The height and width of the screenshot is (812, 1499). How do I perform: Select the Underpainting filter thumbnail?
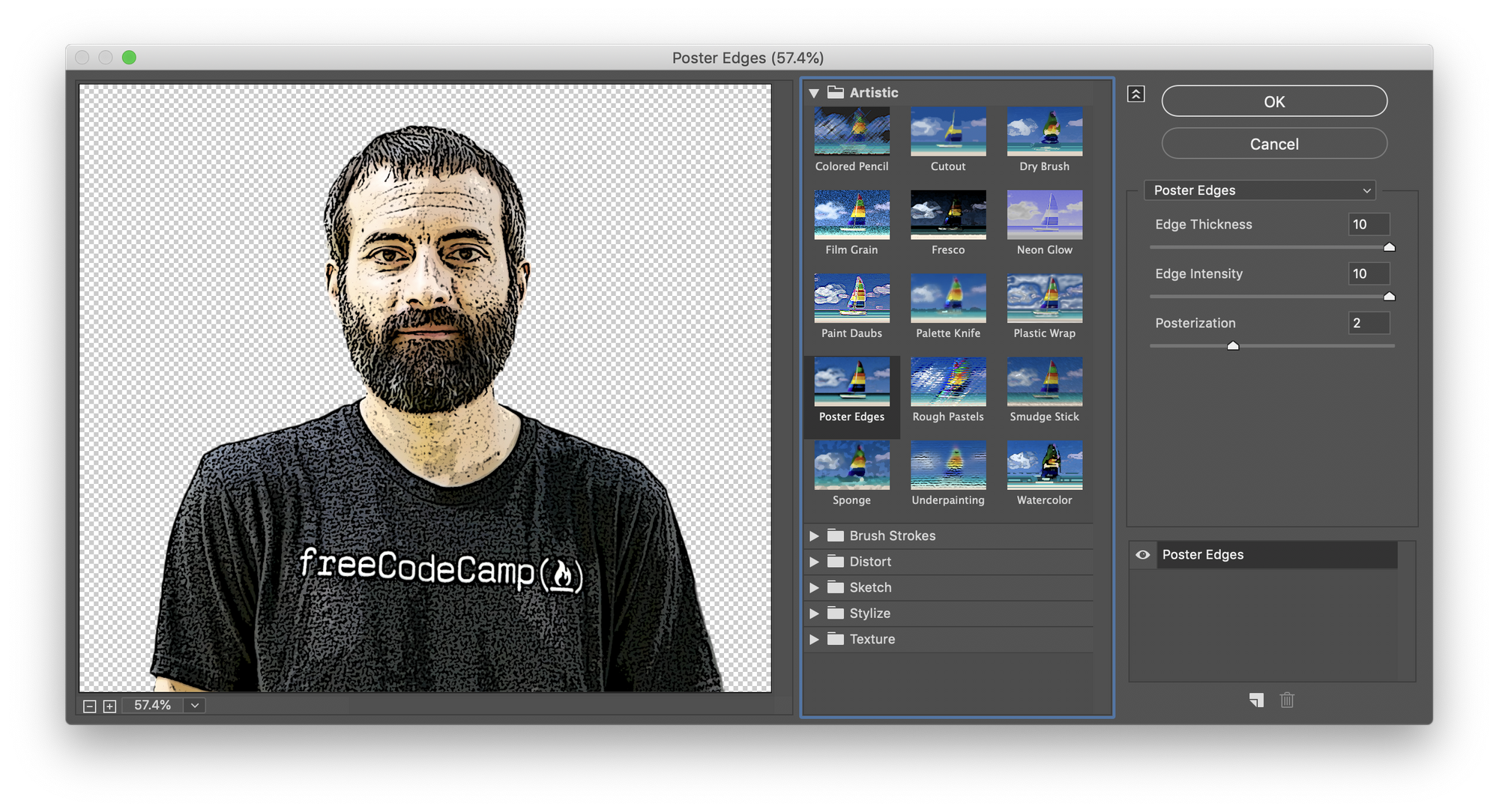tap(948, 465)
